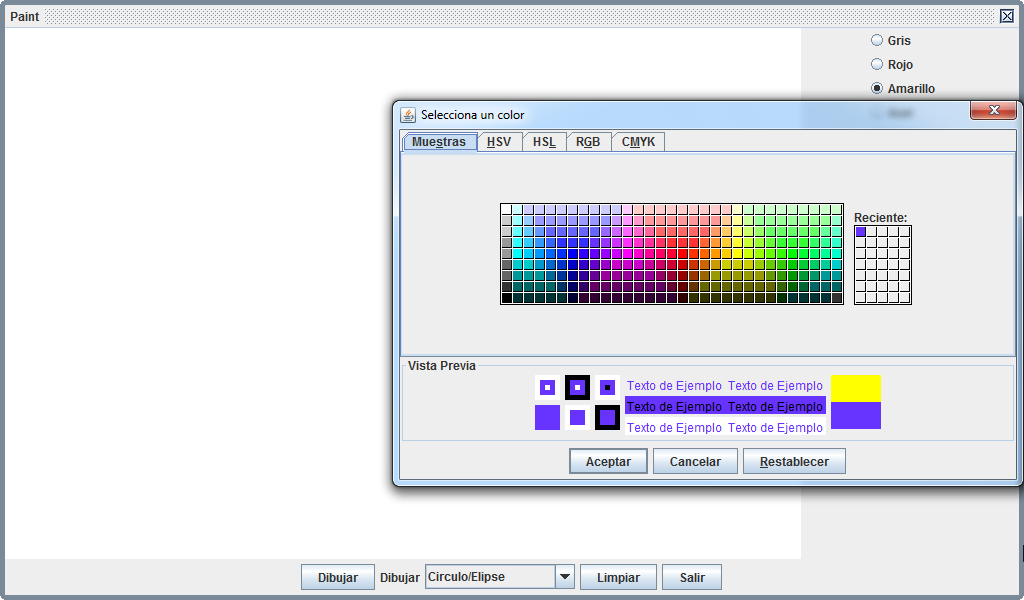Select the Muestras tab

[x=439, y=141]
